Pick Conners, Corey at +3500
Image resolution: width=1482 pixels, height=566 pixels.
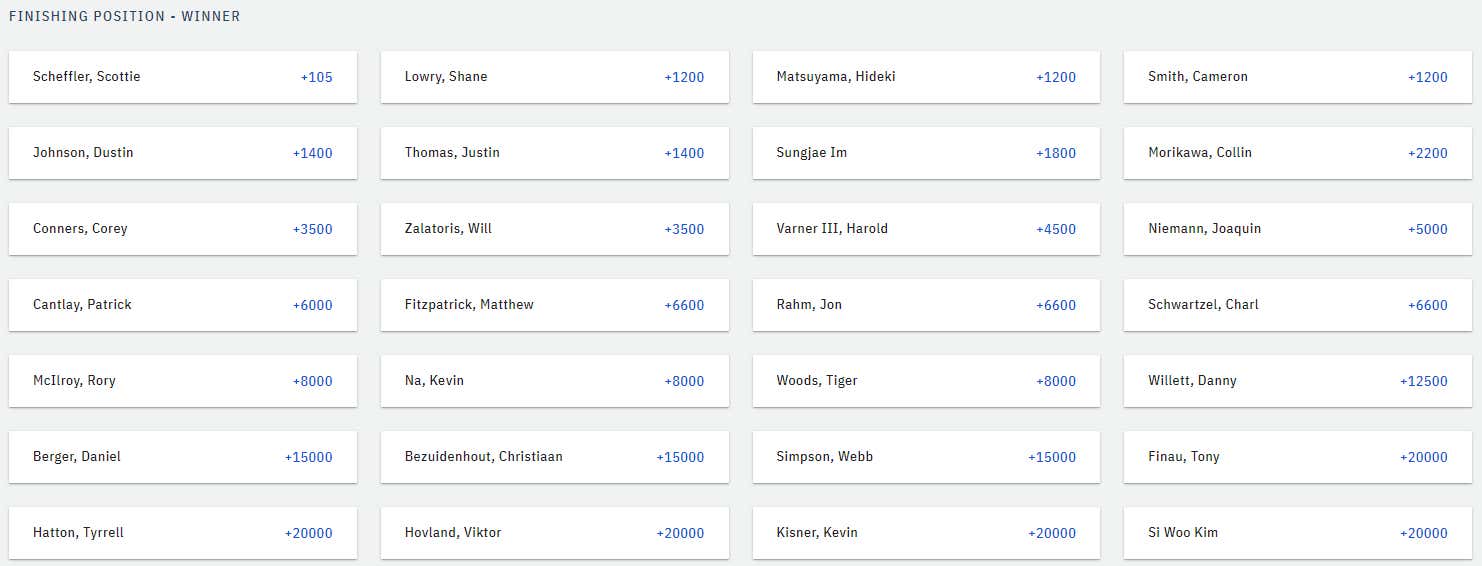click(183, 229)
